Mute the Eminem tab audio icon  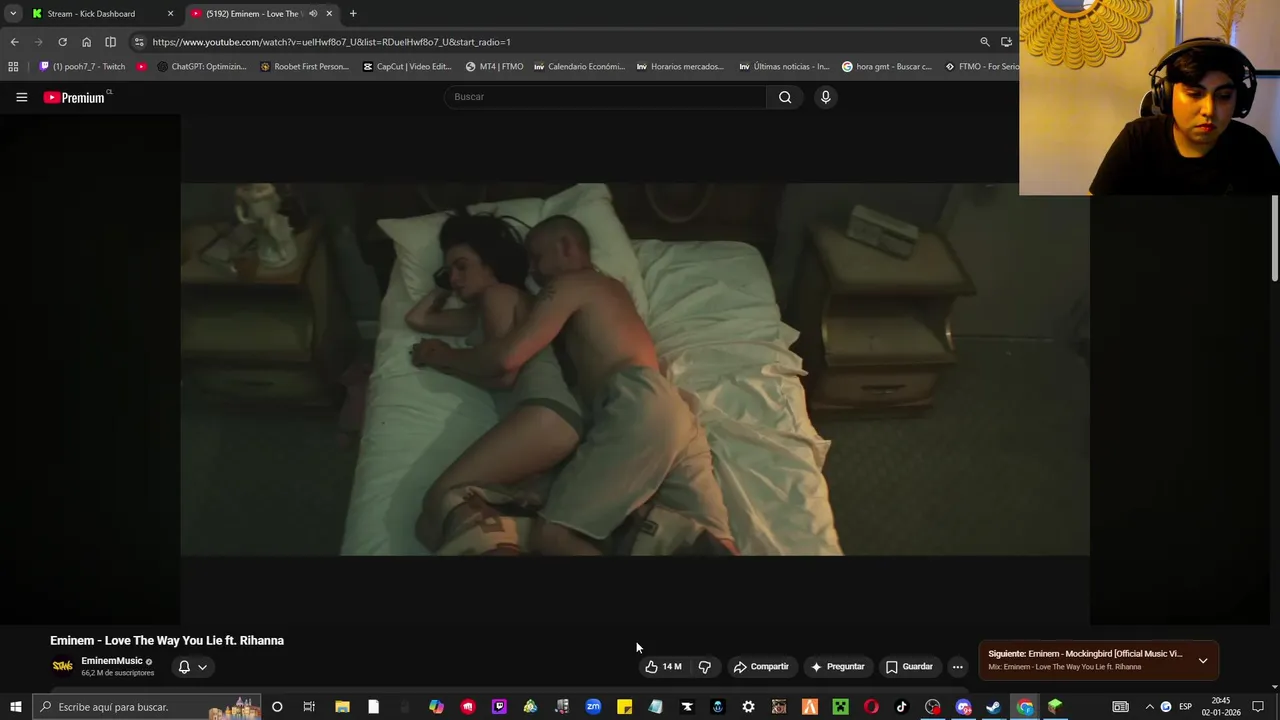pos(313,14)
